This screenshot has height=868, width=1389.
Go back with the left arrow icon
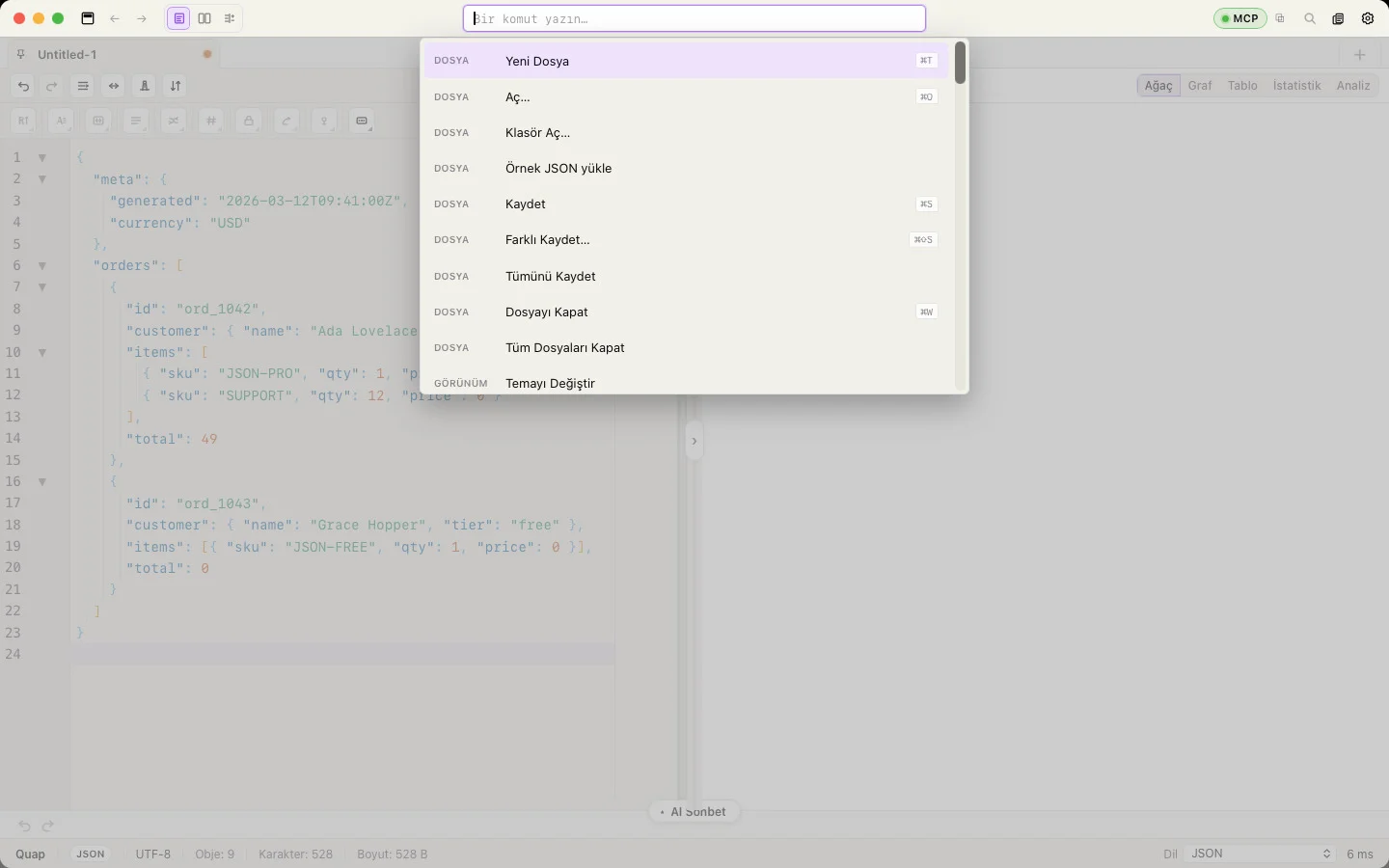click(115, 18)
